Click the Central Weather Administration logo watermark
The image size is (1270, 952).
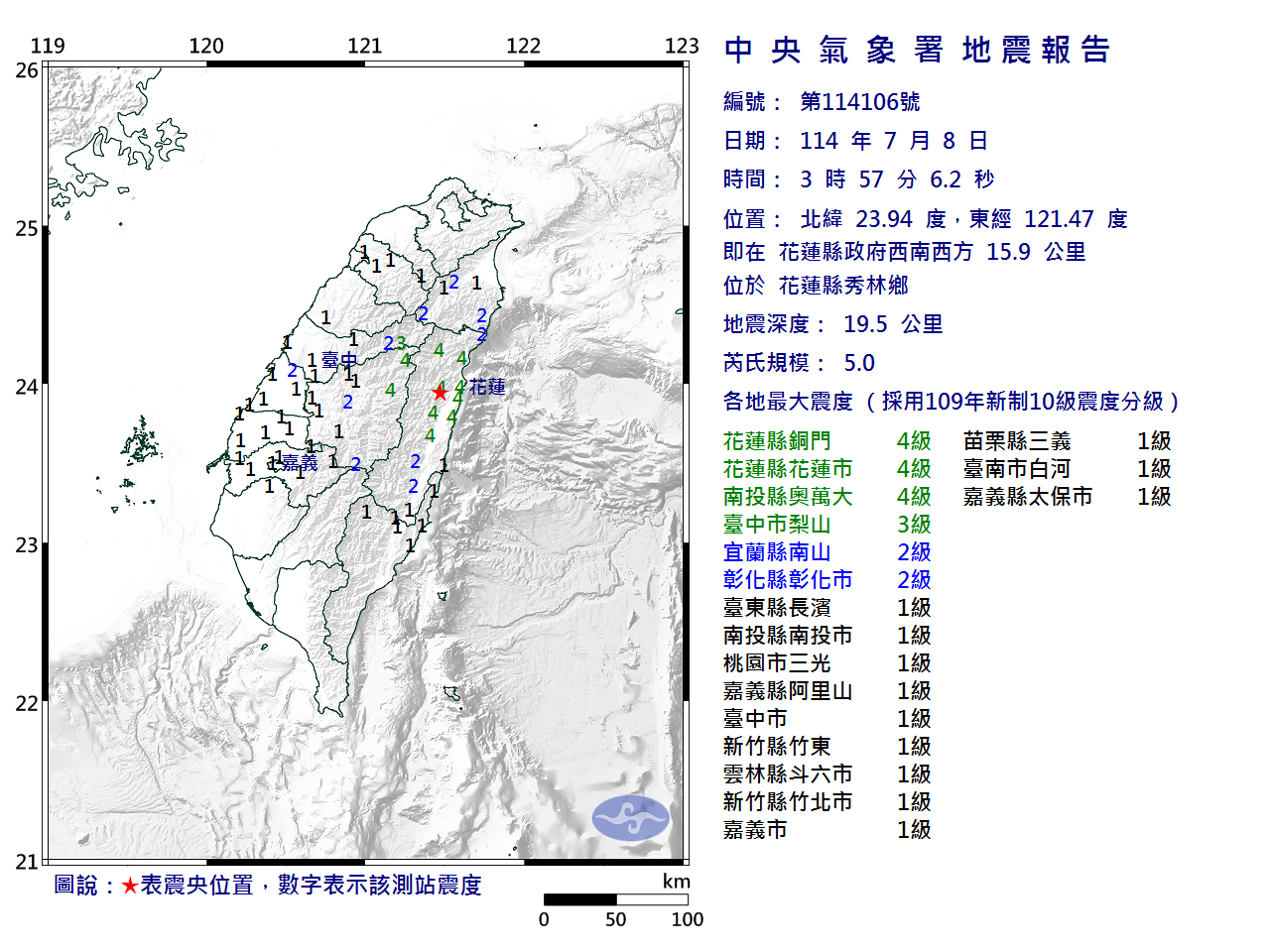tap(631, 818)
